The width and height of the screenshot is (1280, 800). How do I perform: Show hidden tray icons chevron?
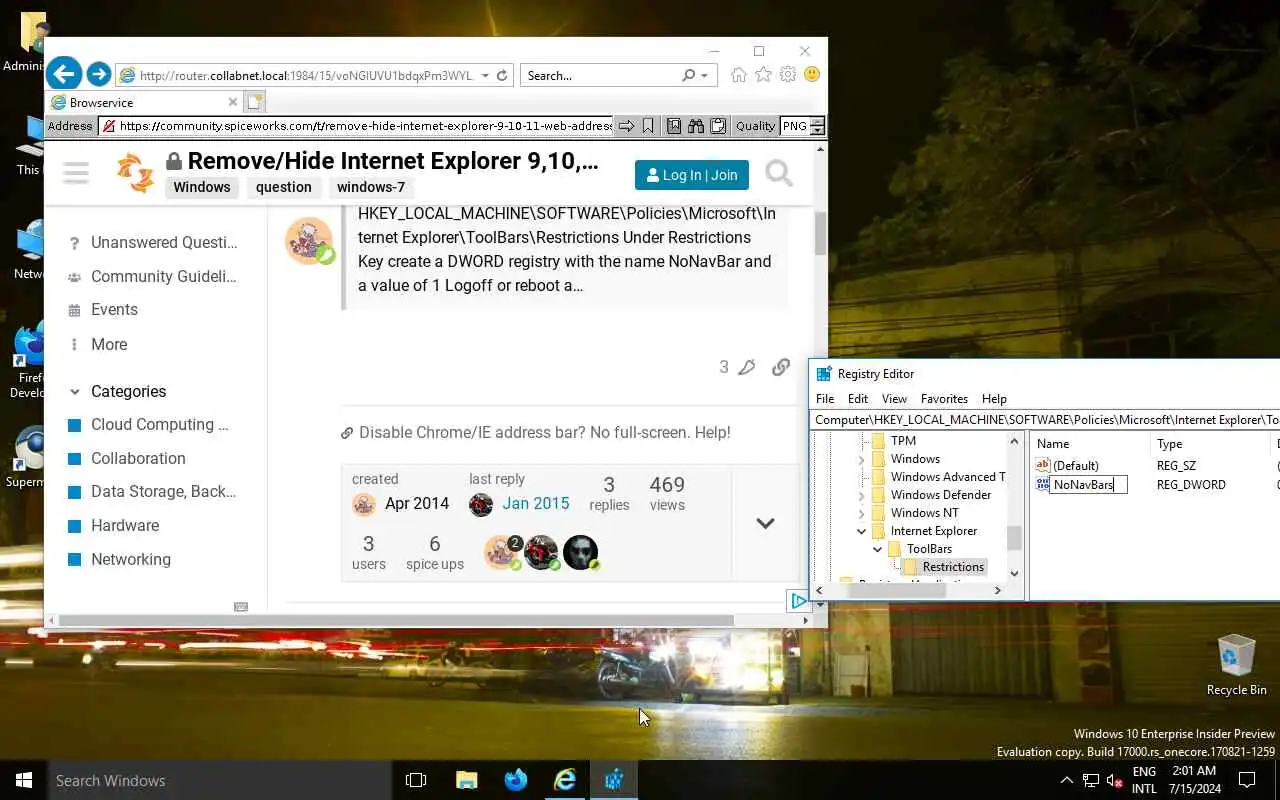click(x=1066, y=780)
